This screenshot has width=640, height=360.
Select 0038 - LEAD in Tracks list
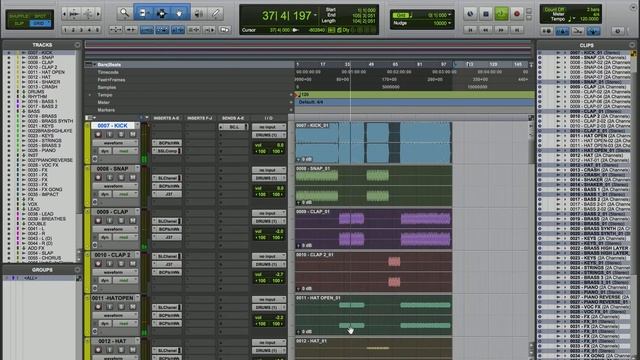coord(40,214)
